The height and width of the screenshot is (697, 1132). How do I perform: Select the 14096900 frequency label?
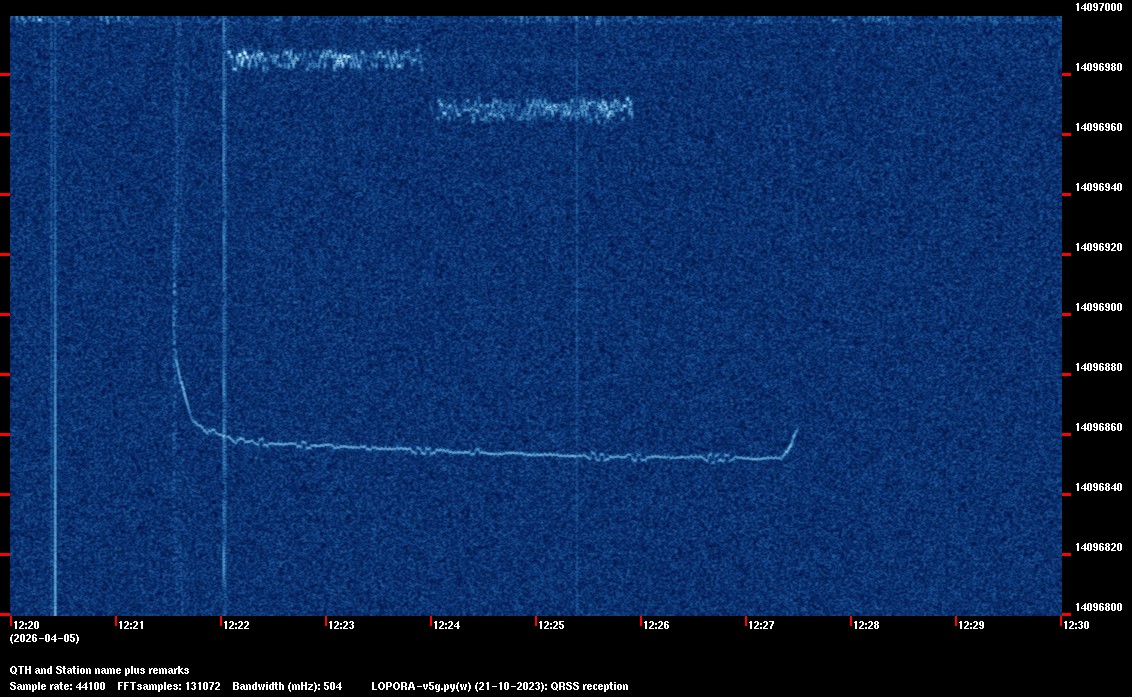(x=1099, y=307)
